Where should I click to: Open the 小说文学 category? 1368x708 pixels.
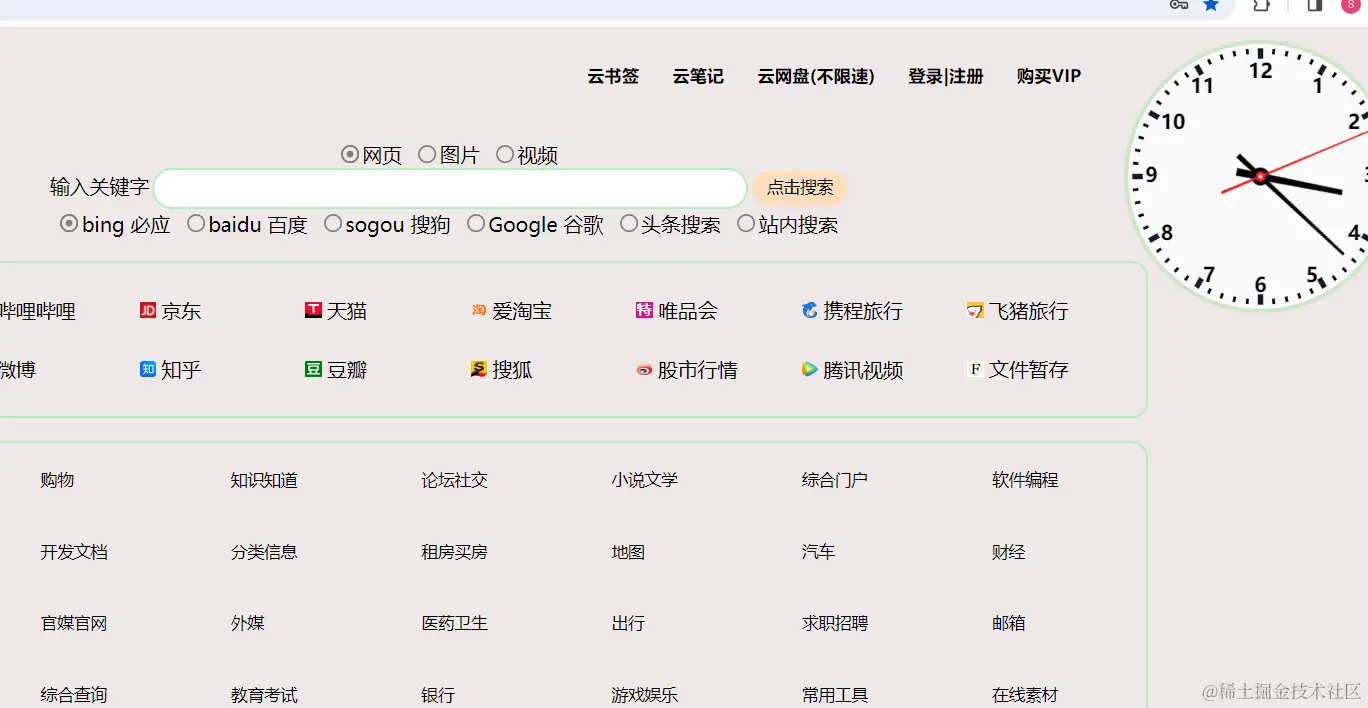(645, 480)
